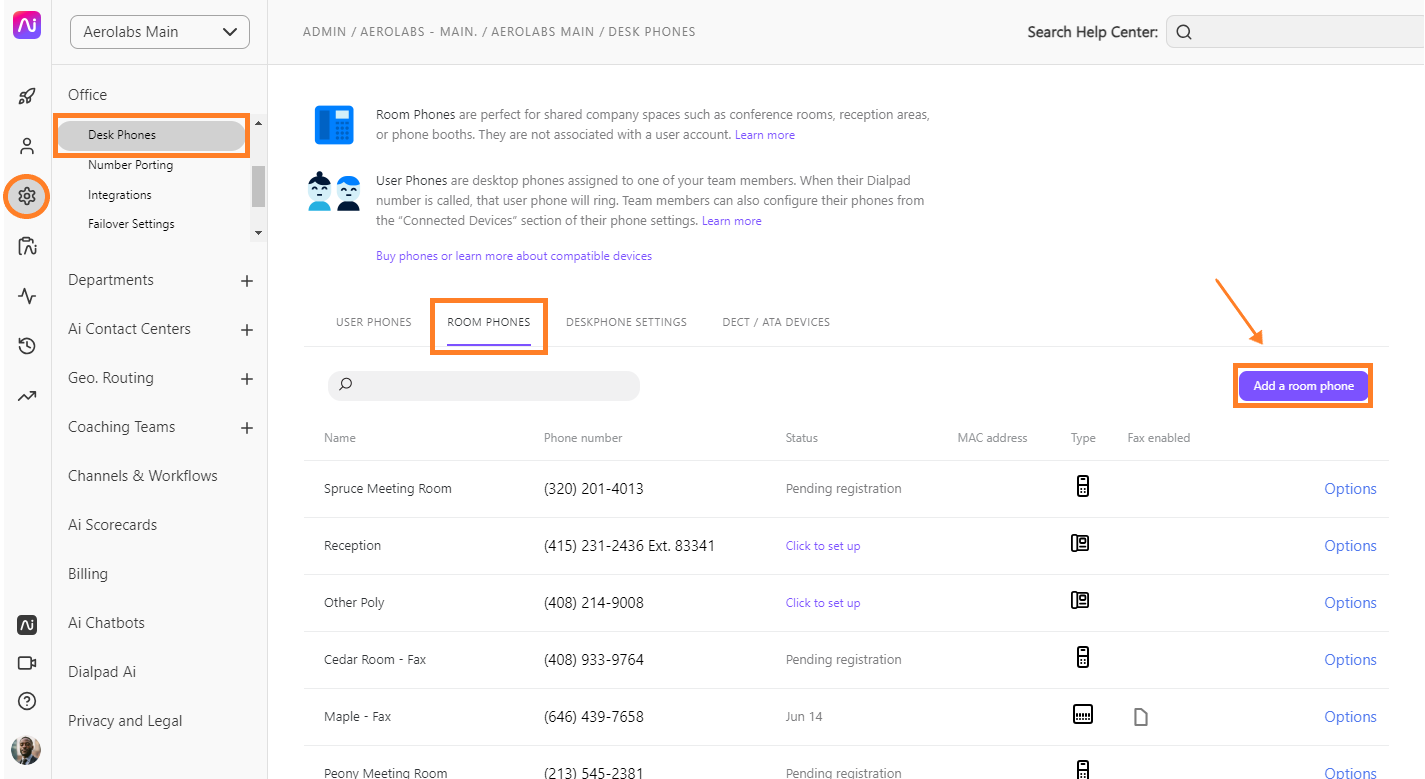Click the fax enabled document icon for Maple
This screenshot has width=1425, height=779.
click(1140, 716)
